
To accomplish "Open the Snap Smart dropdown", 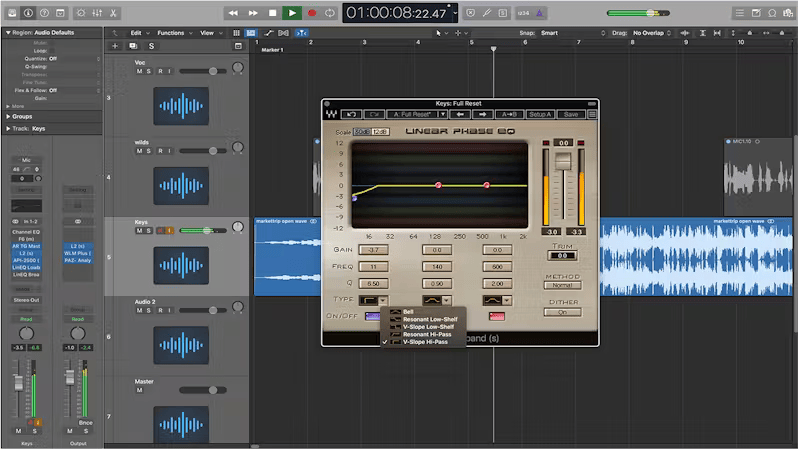I will click(573, 33).
